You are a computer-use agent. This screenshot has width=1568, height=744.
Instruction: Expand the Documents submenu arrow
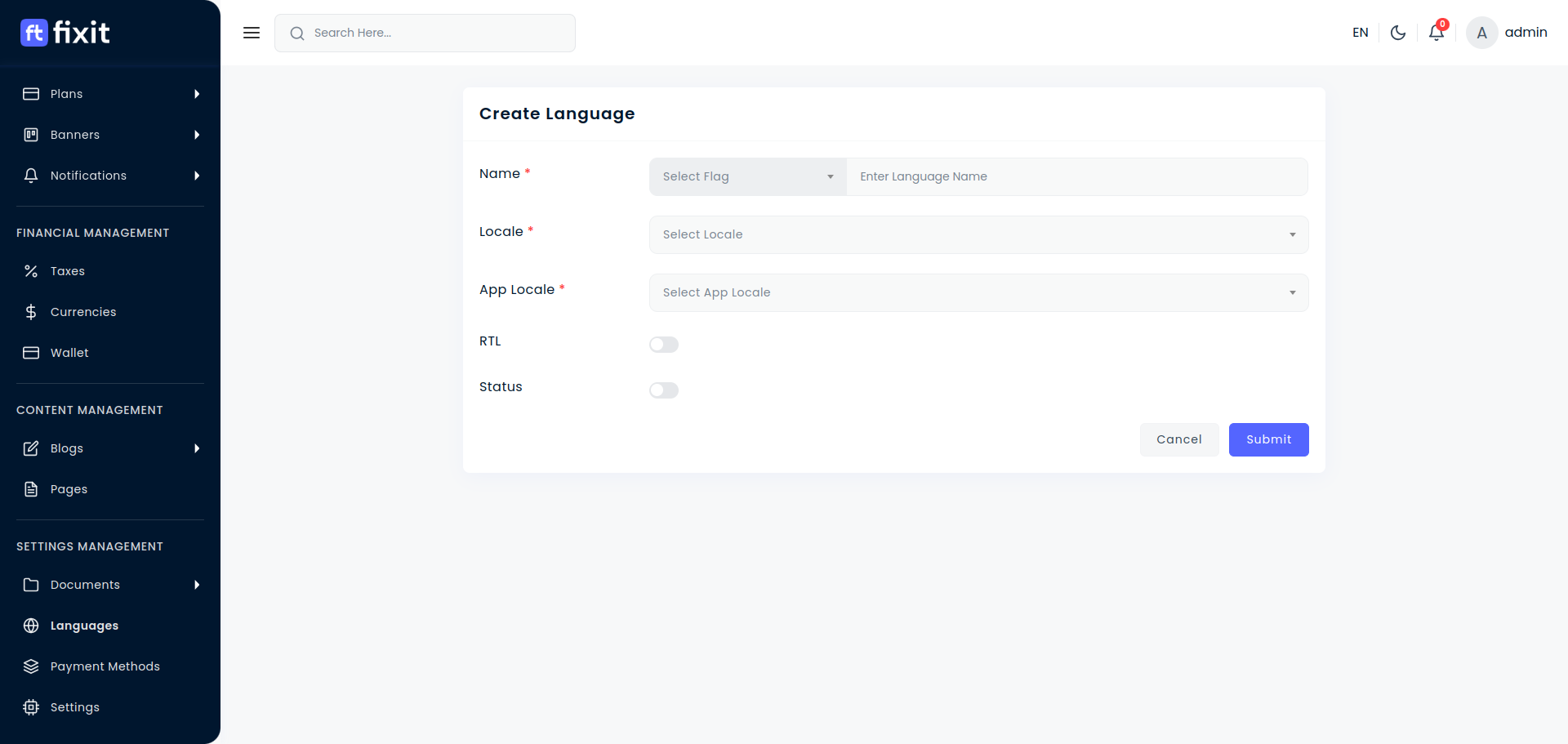[x=197, y=585]
